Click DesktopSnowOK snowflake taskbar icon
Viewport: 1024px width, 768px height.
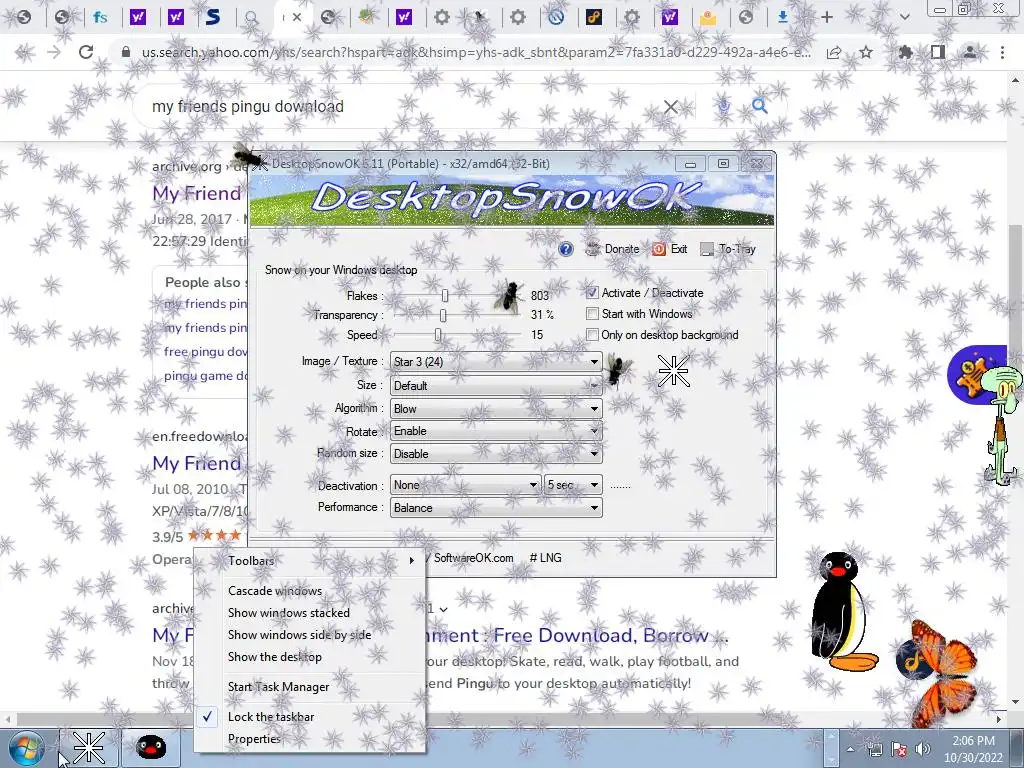pyautogui.click(x=89, y=748)
